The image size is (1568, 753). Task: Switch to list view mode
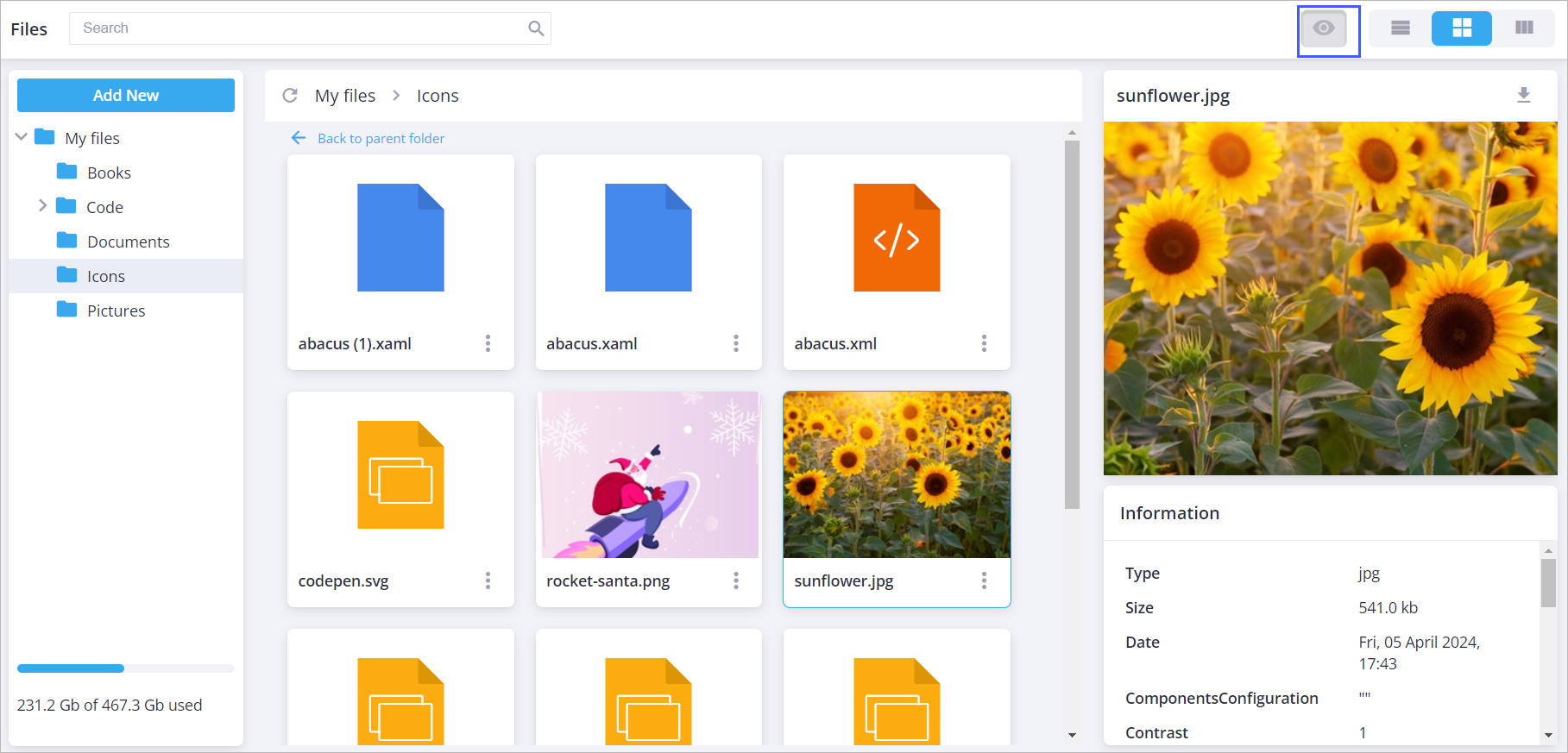pyautogui.click(x=1400, y=28)
